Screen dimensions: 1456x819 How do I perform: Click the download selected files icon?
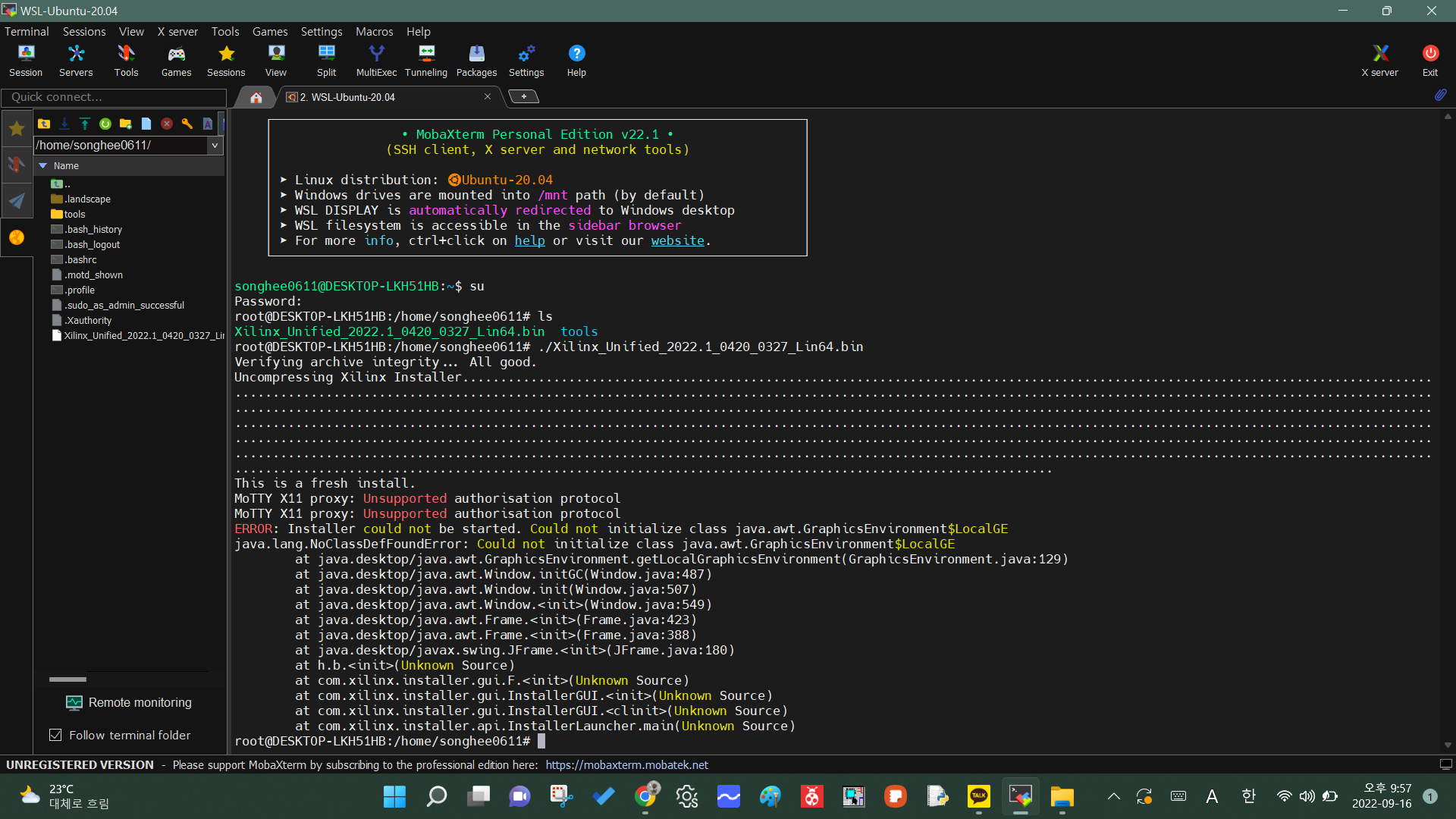tap(64, 124)
